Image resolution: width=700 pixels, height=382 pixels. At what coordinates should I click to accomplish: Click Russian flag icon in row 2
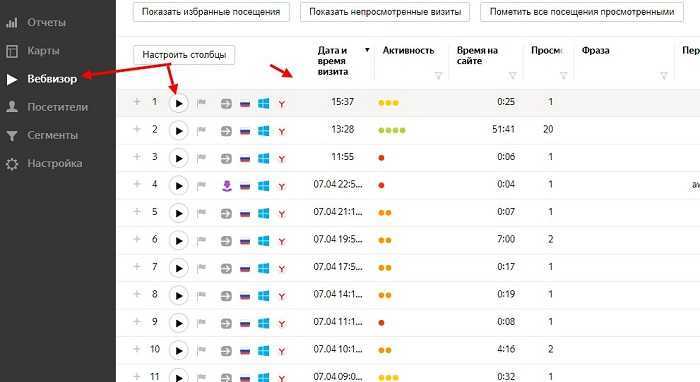tap(245, 131)
